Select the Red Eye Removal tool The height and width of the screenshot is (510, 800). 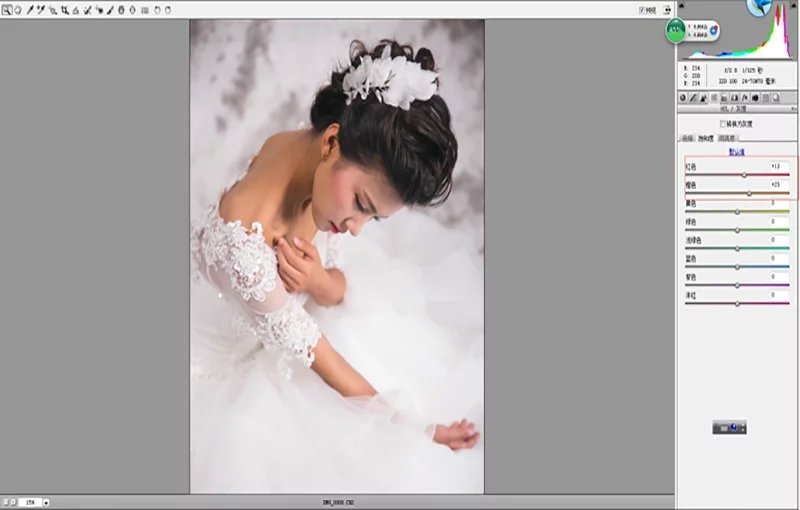coord(99,10)
